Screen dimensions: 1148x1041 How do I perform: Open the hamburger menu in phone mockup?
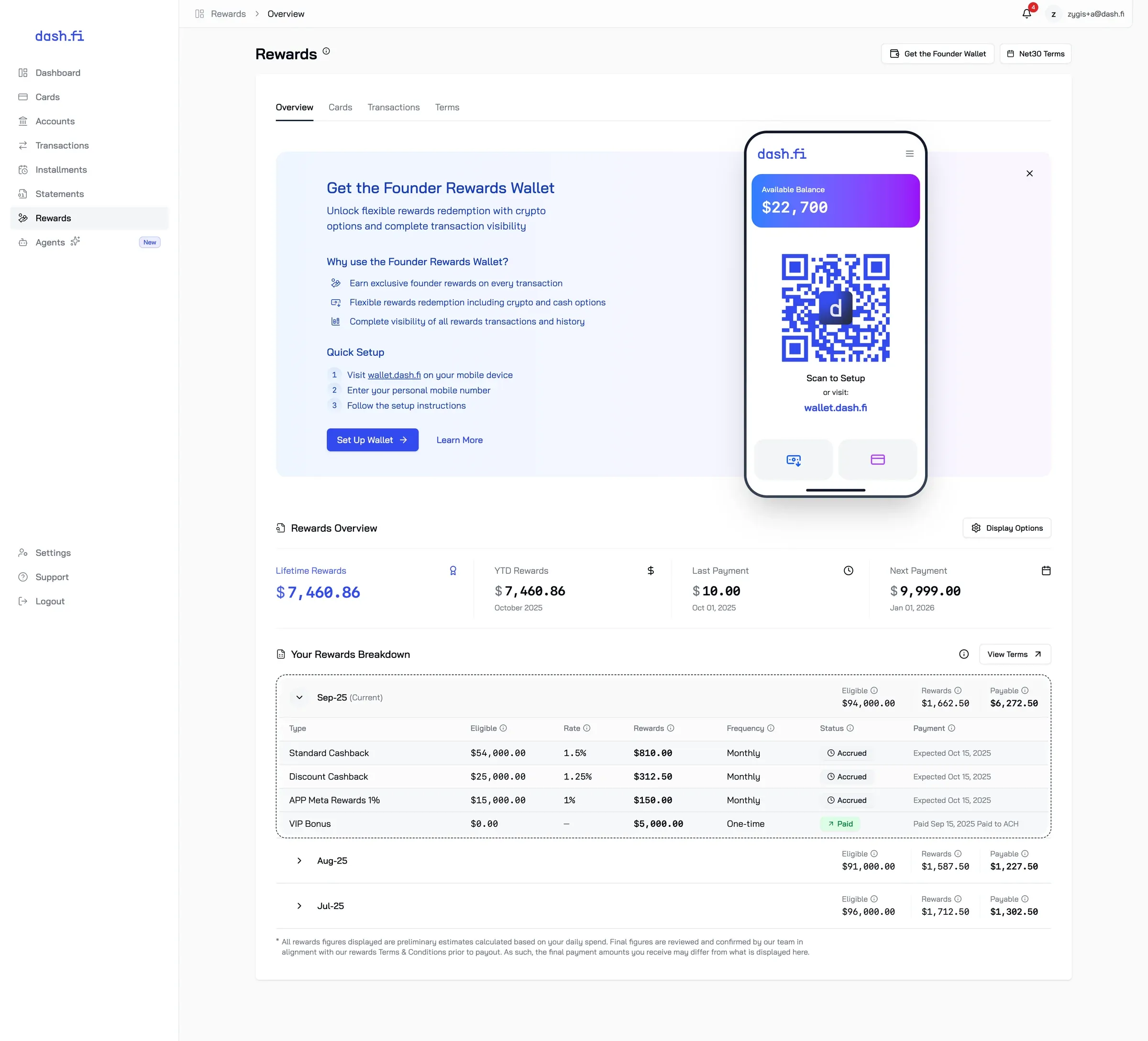[909, 153]
